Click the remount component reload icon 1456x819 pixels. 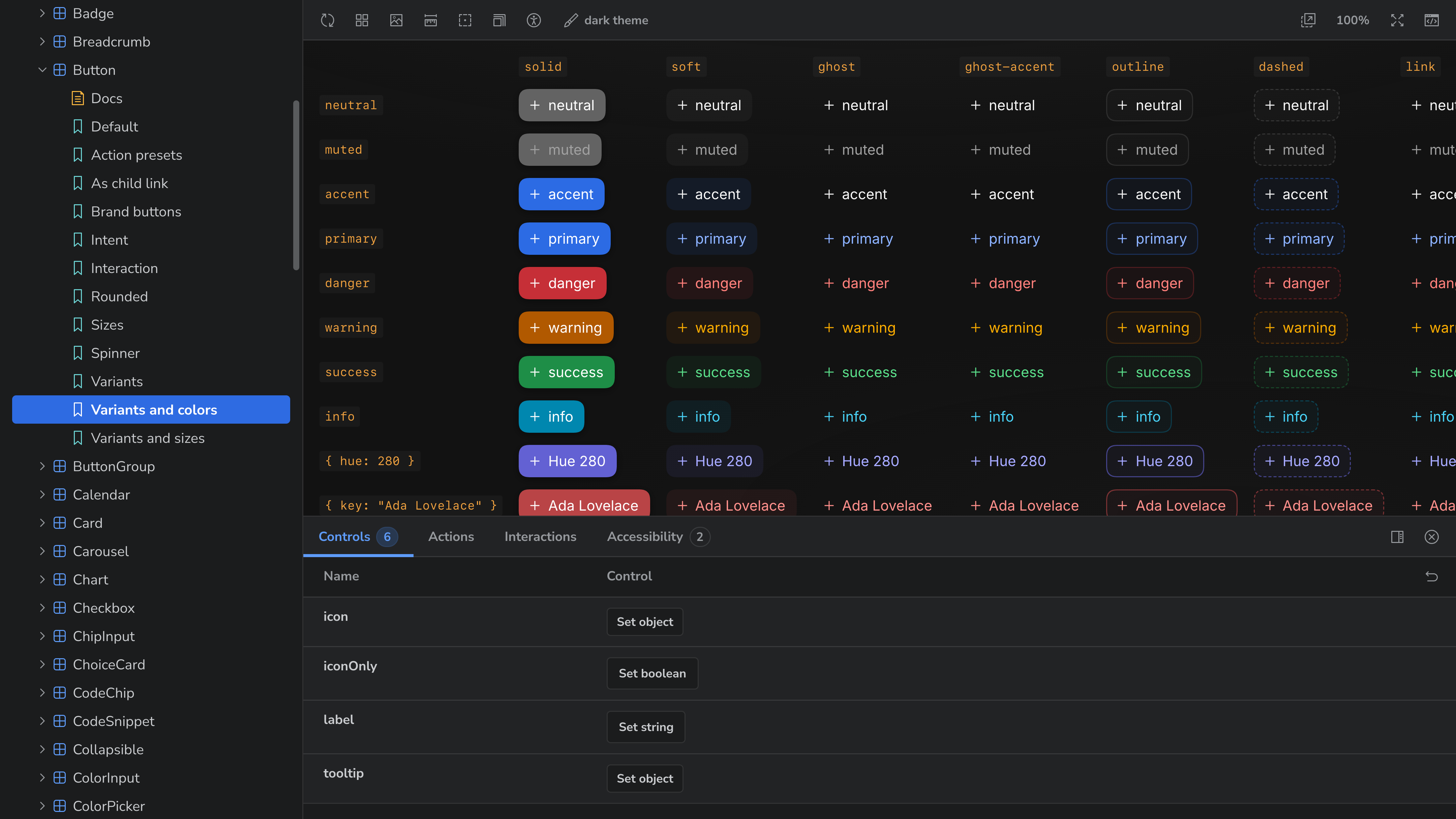pyautogui.click(x=327, y=20)
